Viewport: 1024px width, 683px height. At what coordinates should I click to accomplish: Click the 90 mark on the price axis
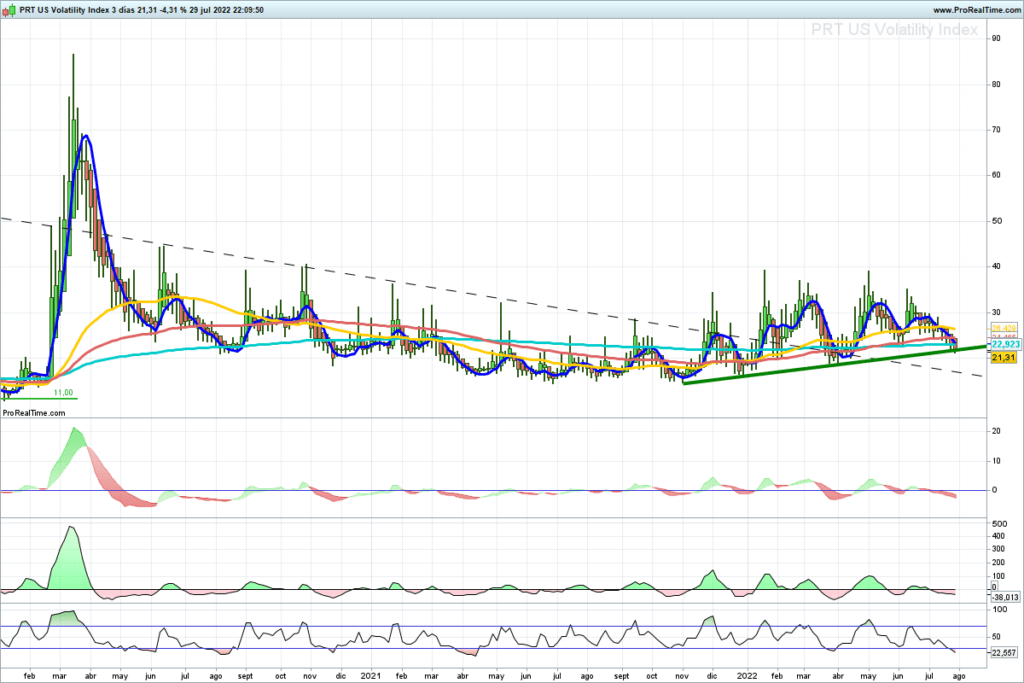[x=996, y=39]
